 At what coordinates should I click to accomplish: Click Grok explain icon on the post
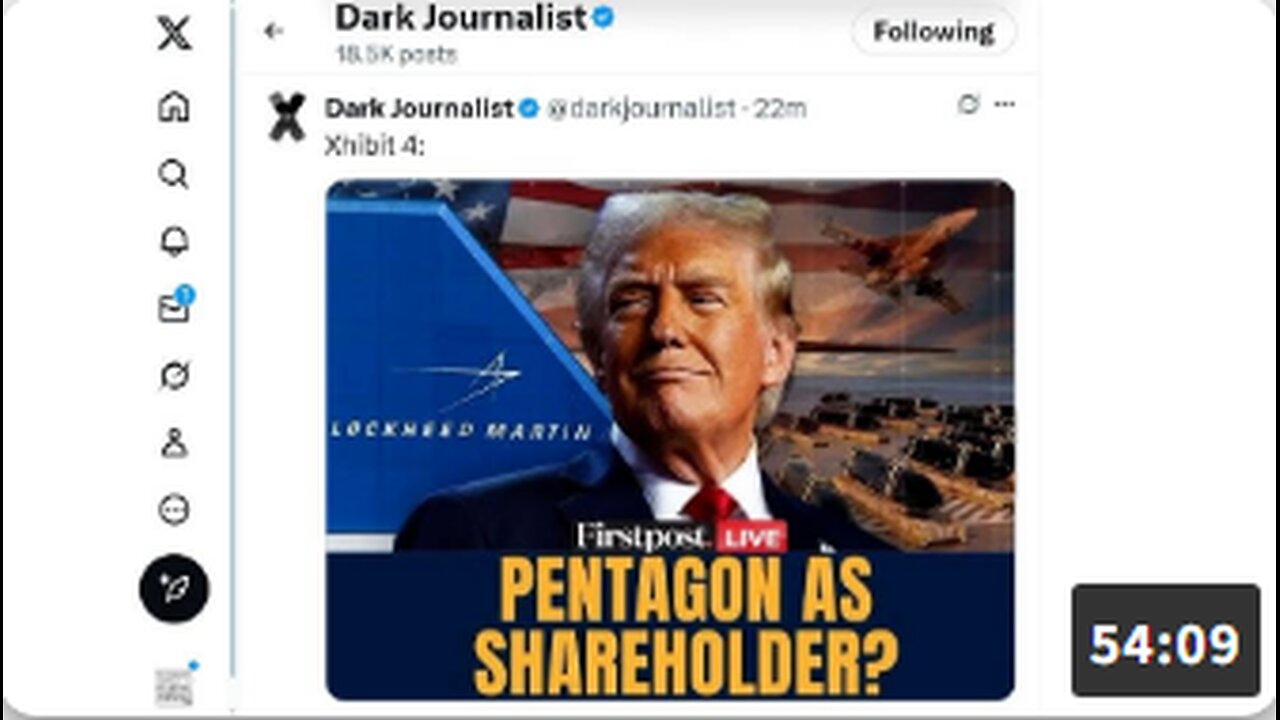(x=968, y=105)
